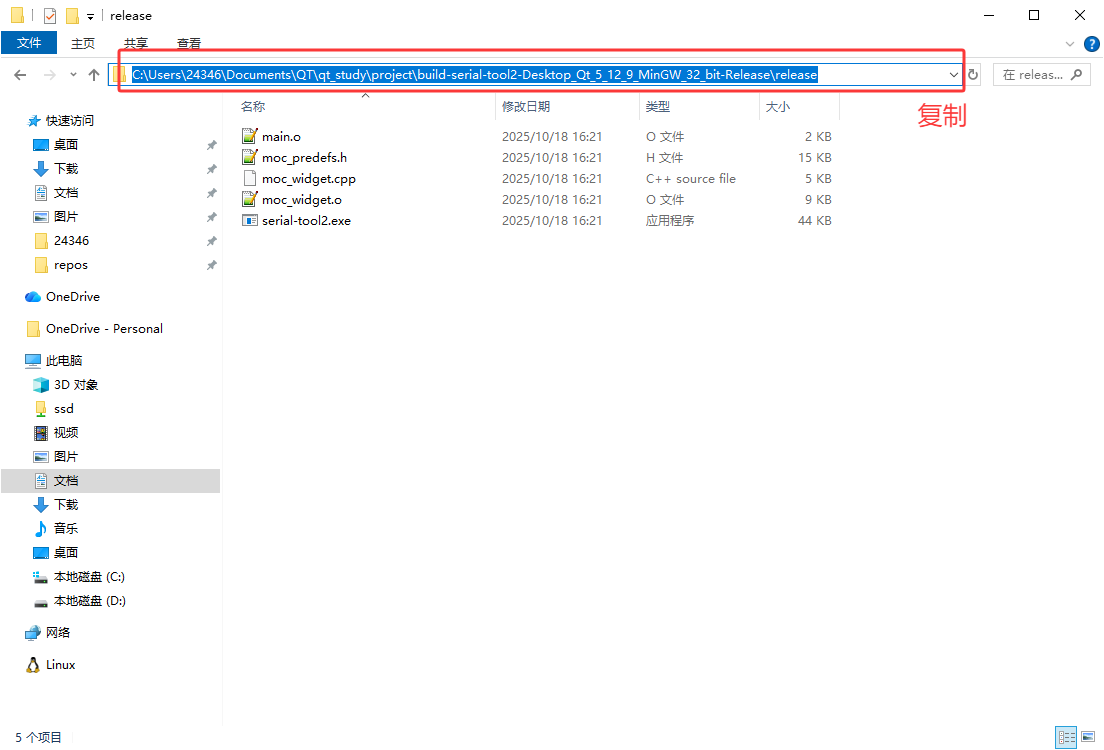Image resolution: width=1104 pixels, height=750 pixels.
Task: Open pinned 文档 under Quick access
Action: tap(66, 192)
